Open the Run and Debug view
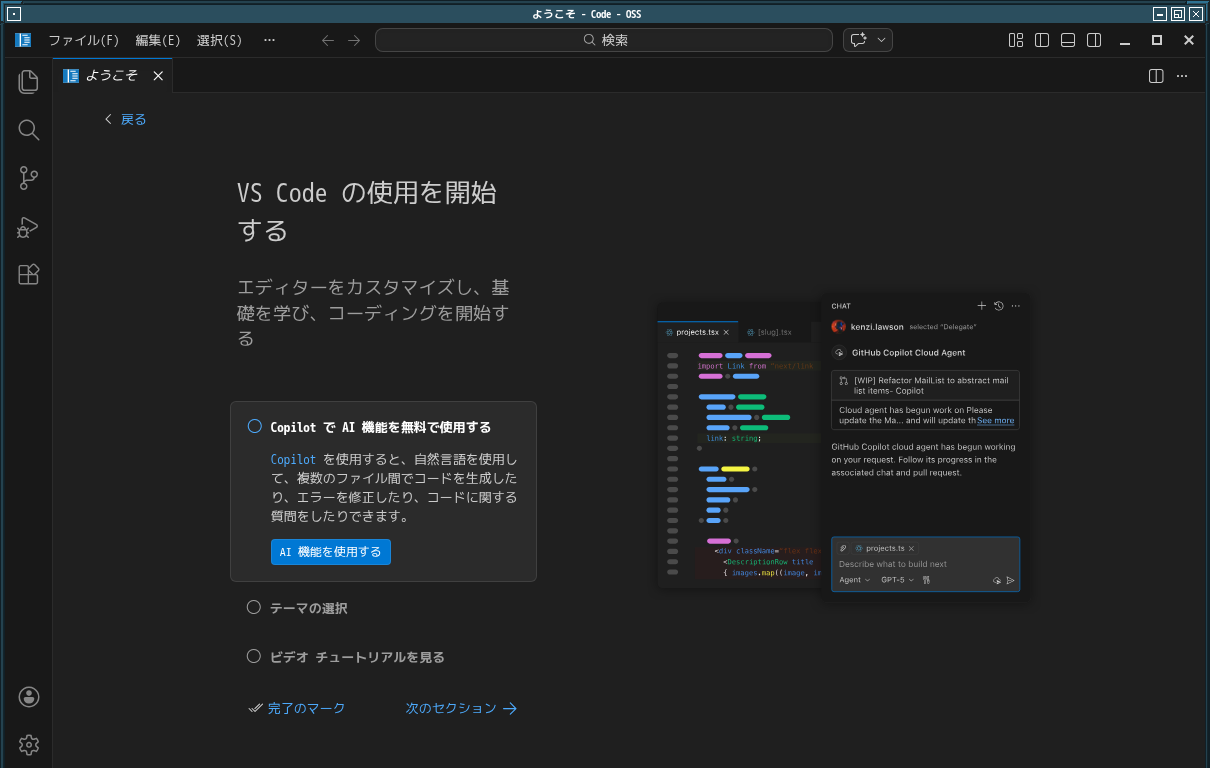1210x768 pixels. (x=28, y=227)
